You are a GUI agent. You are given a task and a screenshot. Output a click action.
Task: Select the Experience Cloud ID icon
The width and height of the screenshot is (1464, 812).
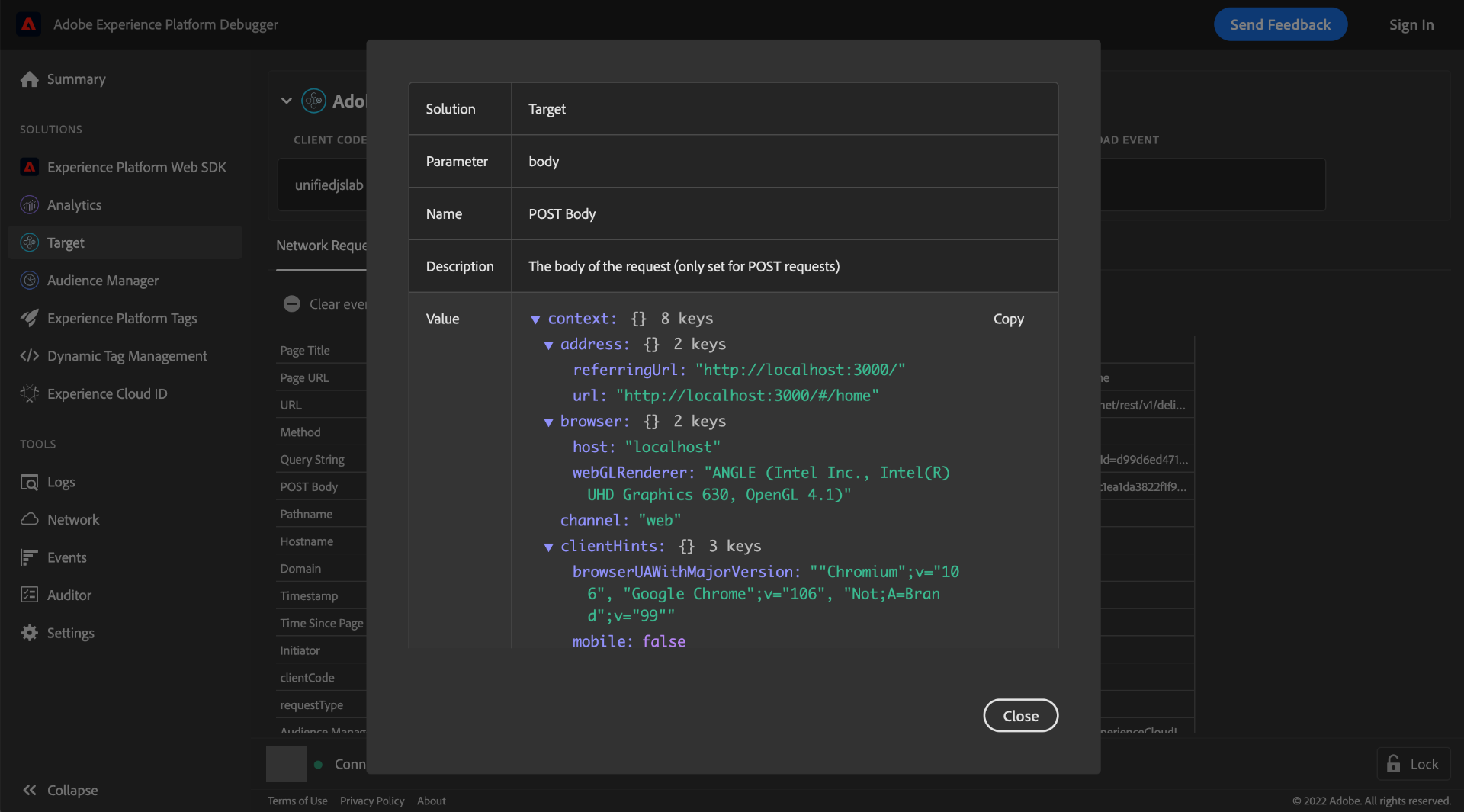pyautogui.click(x=30, y=393)
